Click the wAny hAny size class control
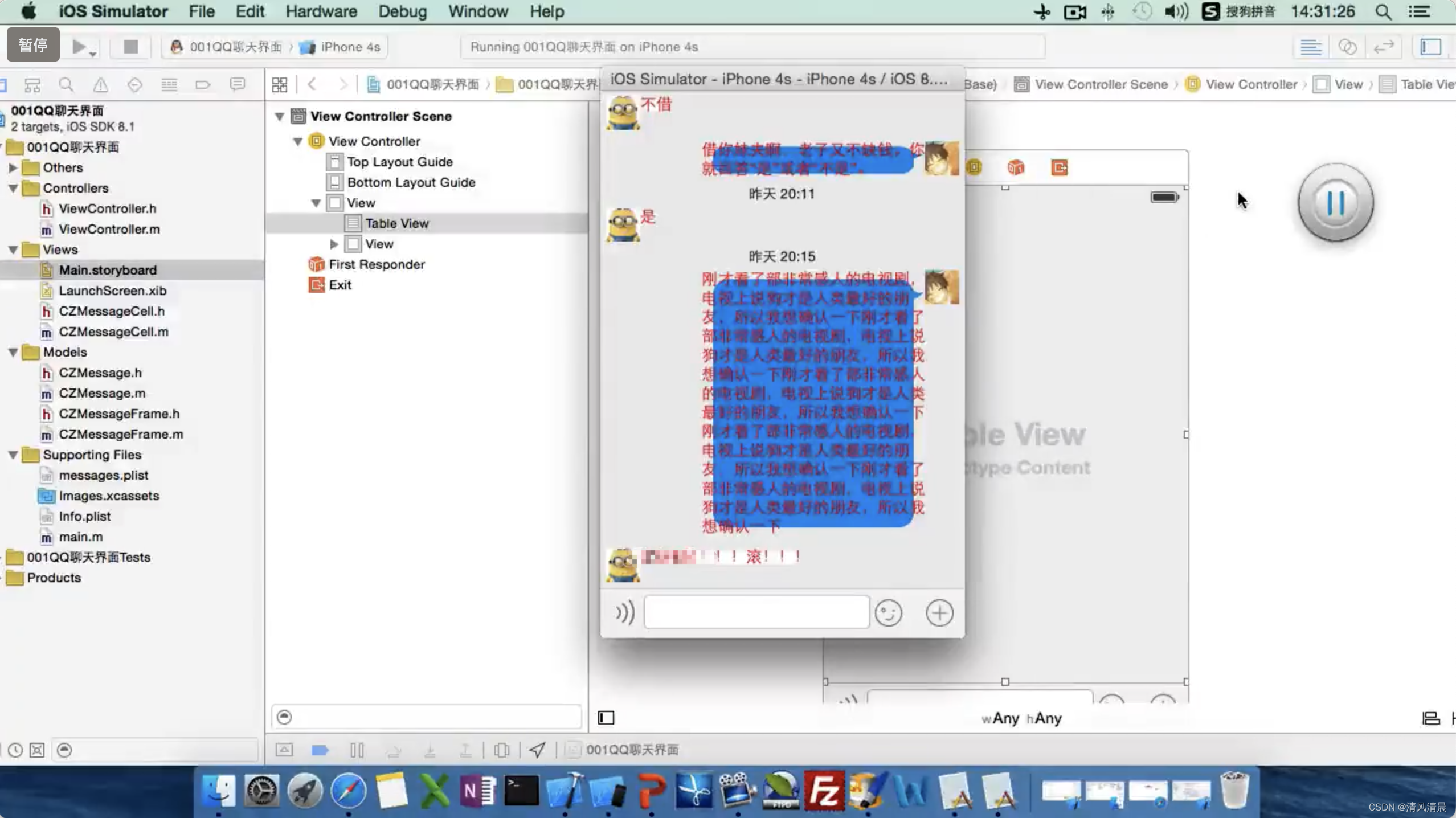Viewport: 1456px width, 818px height. [x=1021, y=718]
